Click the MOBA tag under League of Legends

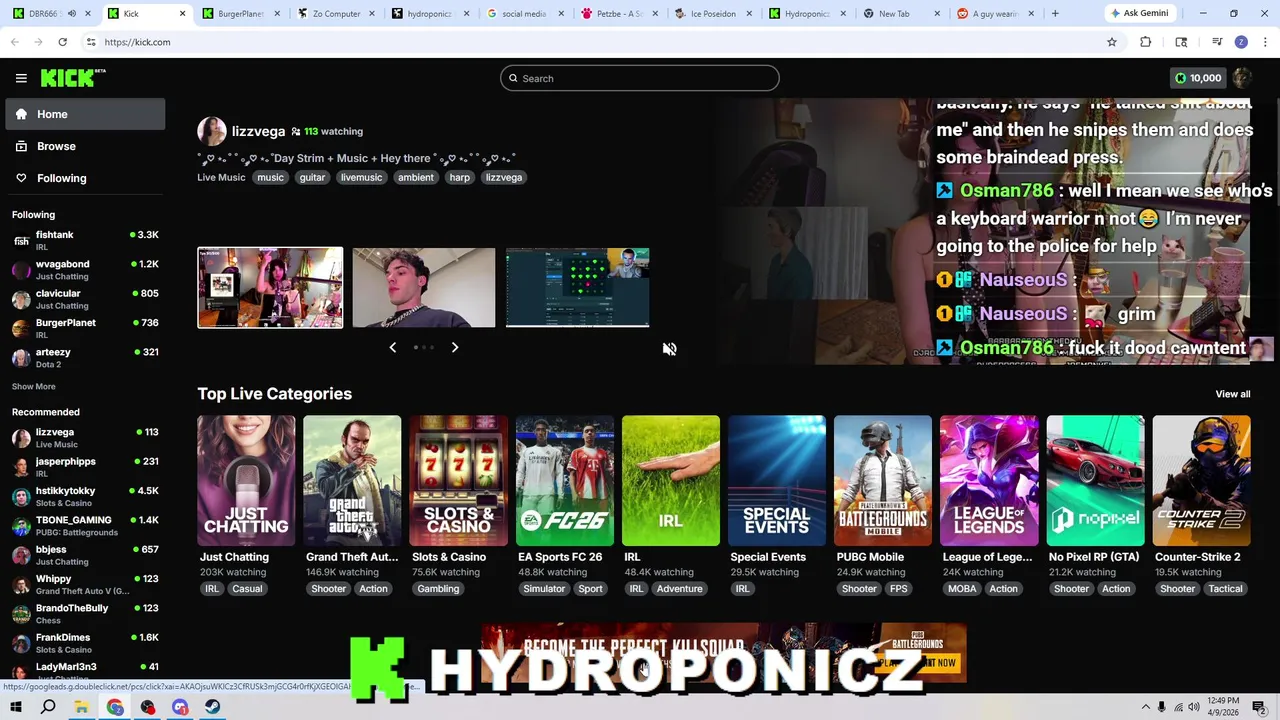tap(962, 589)
